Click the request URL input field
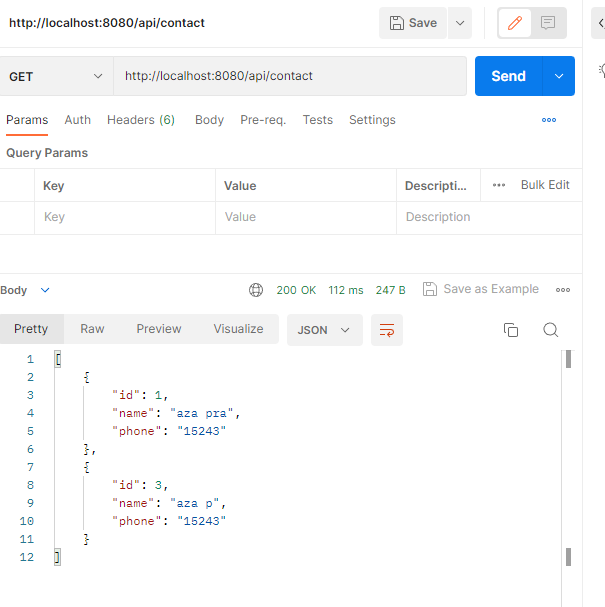 (290, 76)
